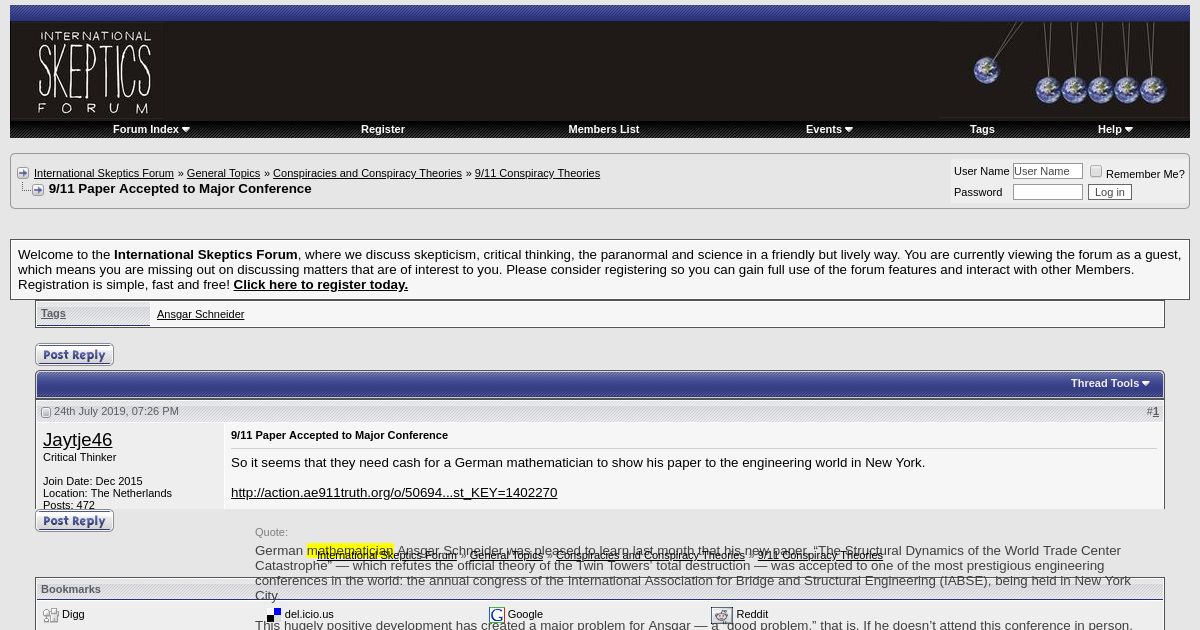Open the Help dropdown menu
1200x630 pixels.
[x=1115, y=129]
